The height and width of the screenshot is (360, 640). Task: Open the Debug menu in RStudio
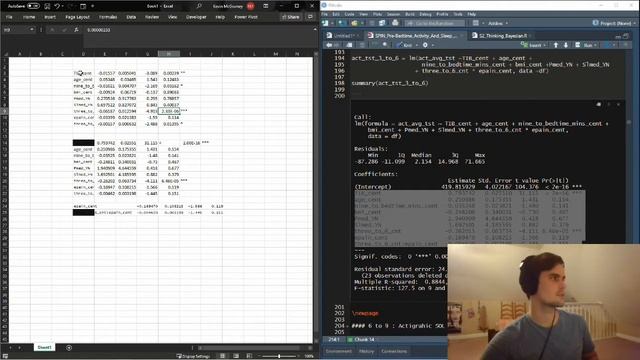tap(425, 14)
